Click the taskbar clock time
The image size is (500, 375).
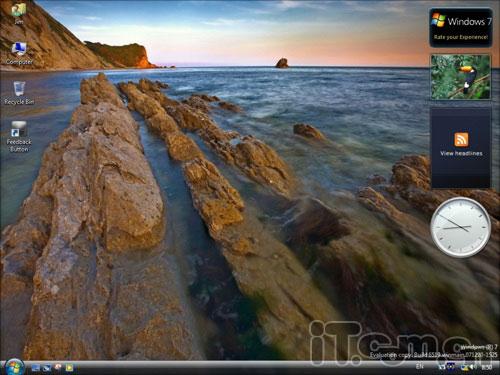(487, 367)
